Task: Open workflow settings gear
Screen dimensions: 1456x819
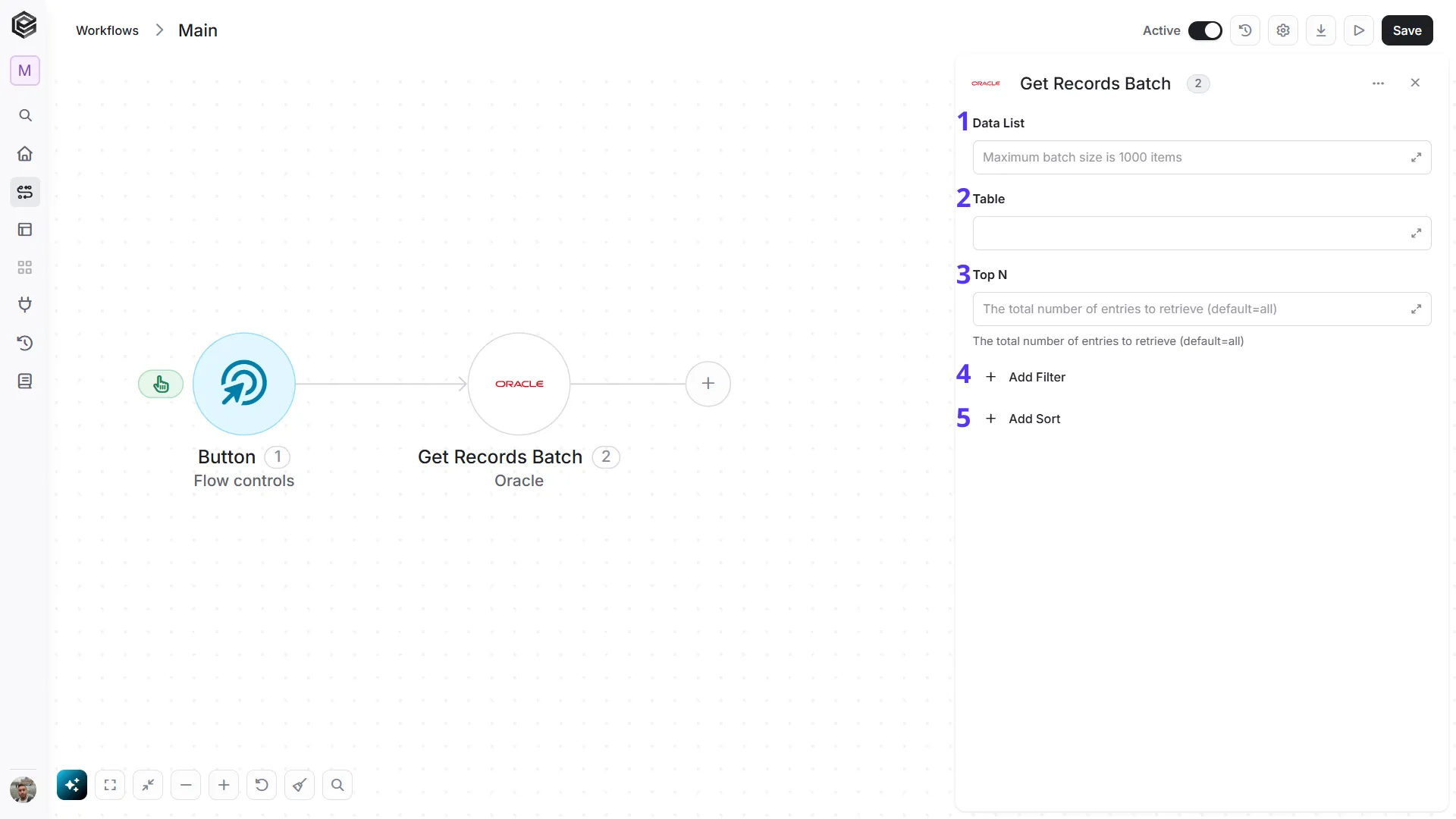Action: pos(1283,30)
